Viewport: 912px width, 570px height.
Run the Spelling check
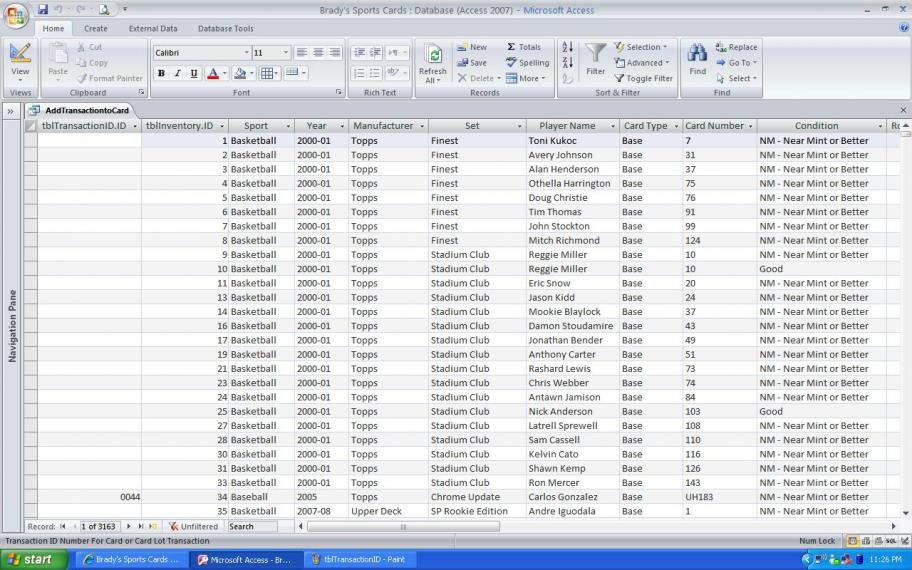click(528, 63)
